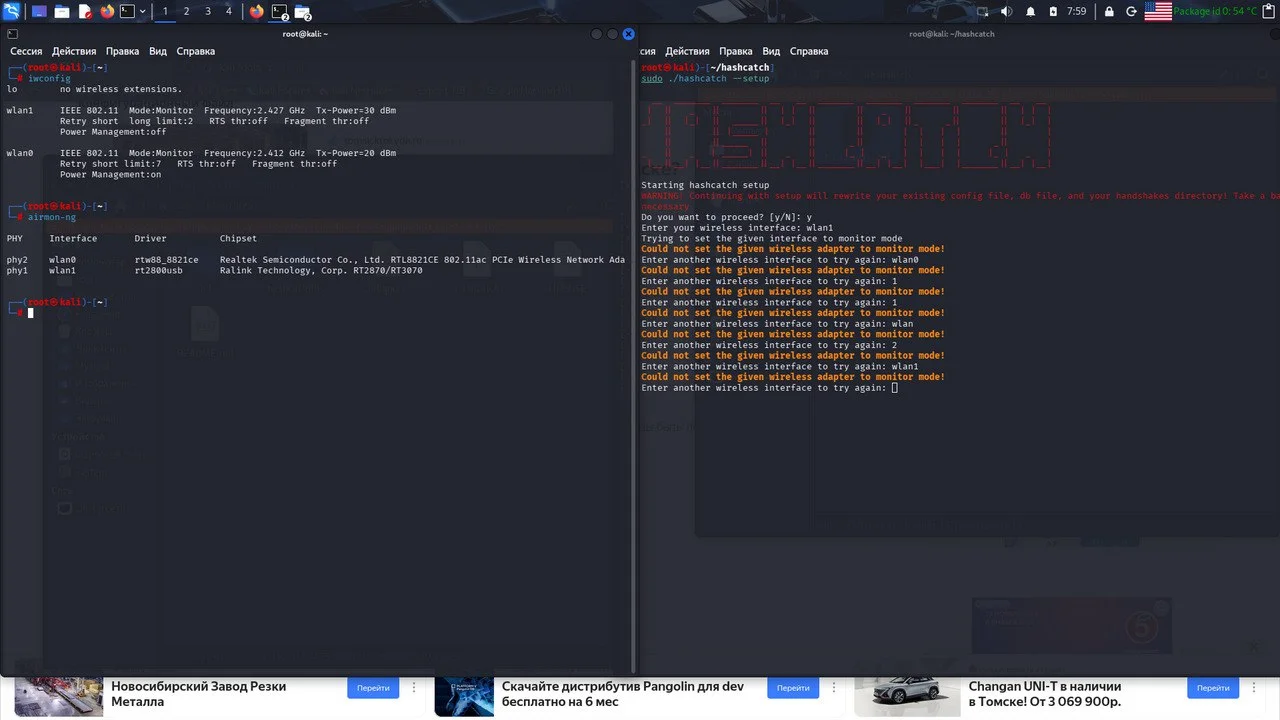This screenshot has height=720, width=1280.
Task: Open the Вид menu in left terminal
Action: click(158, 51)
